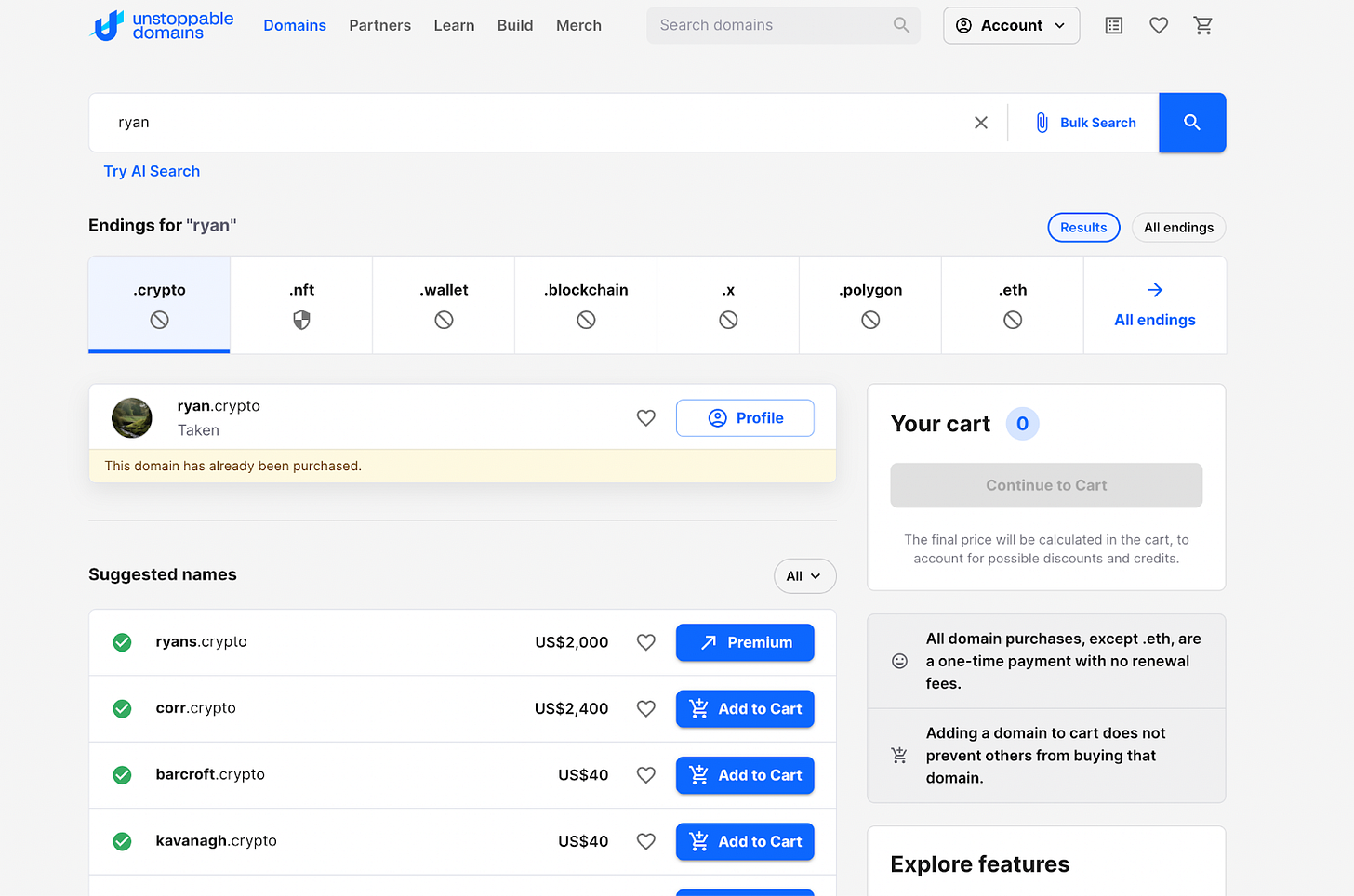1354x896 pixels.
Task: Open the Unstoppable Domains logo home
Action: tap(162, 25)
